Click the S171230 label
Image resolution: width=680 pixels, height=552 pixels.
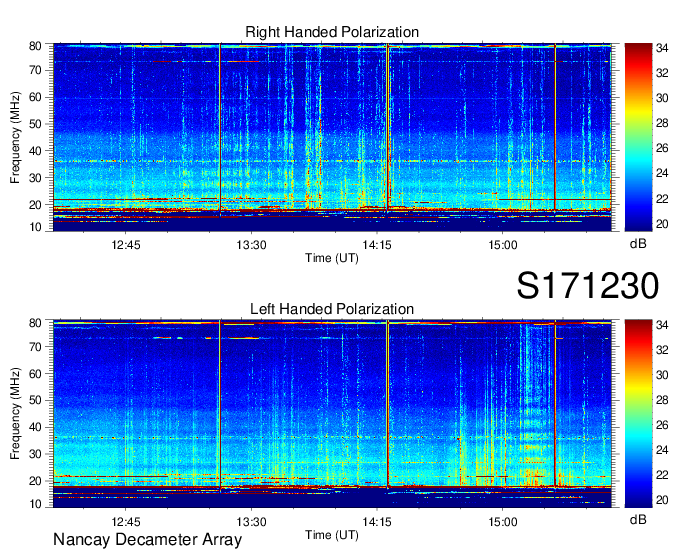(x=588, y=285)
